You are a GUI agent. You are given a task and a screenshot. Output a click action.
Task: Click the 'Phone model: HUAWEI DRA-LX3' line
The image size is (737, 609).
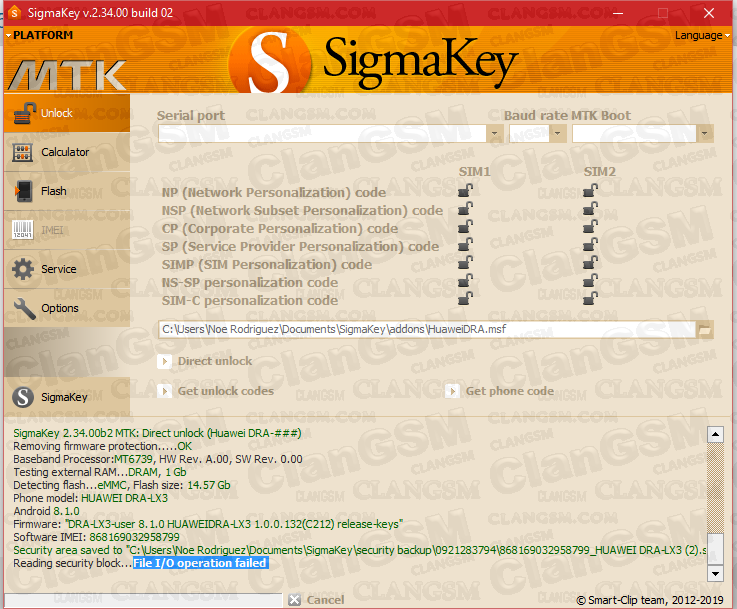coord(90,498)
